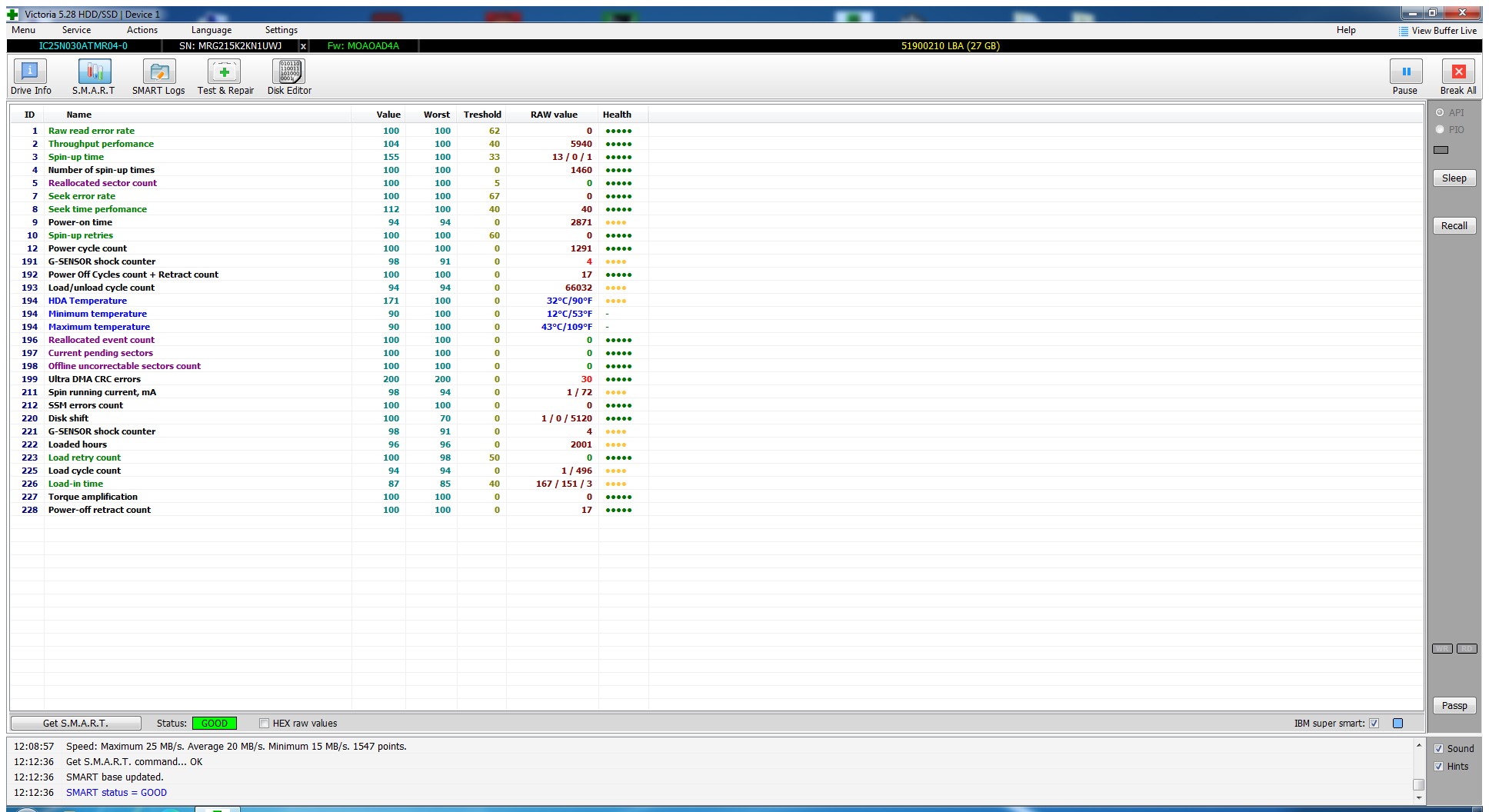Click the SMART status = GOOD log entry

click(116, 793)
